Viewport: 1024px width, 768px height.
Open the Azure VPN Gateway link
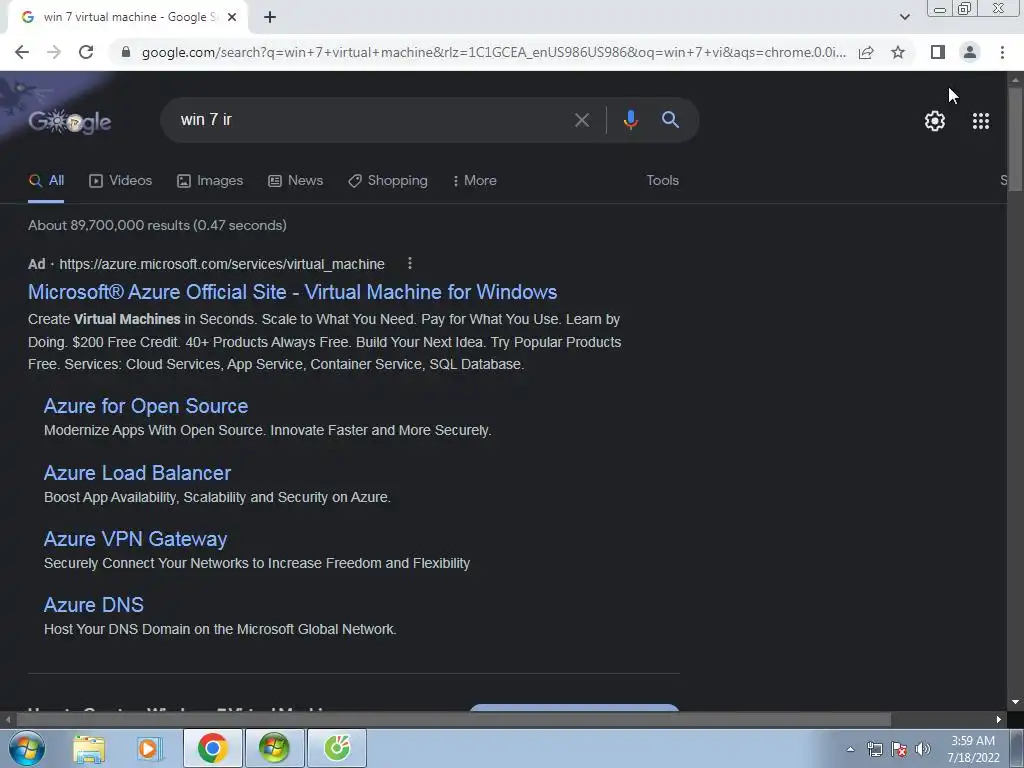tap(135, 539)
